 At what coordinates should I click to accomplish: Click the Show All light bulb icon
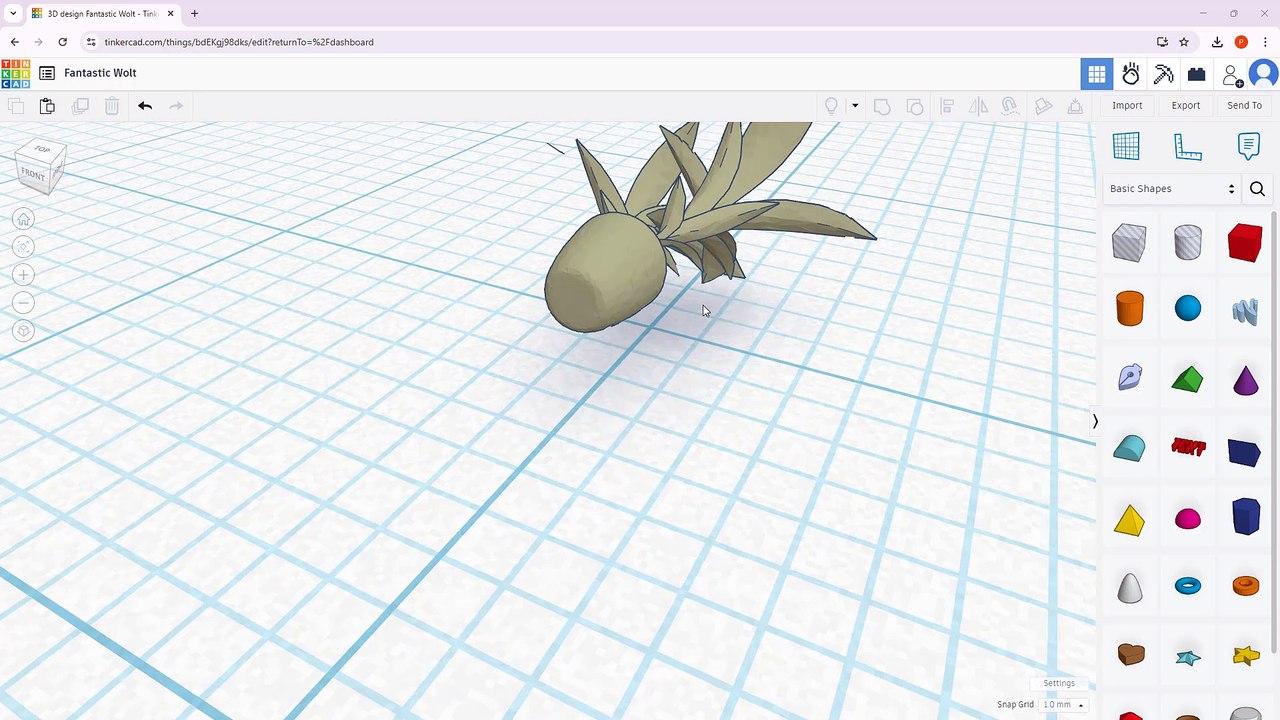pyautogui.click(x=831, y=106)
